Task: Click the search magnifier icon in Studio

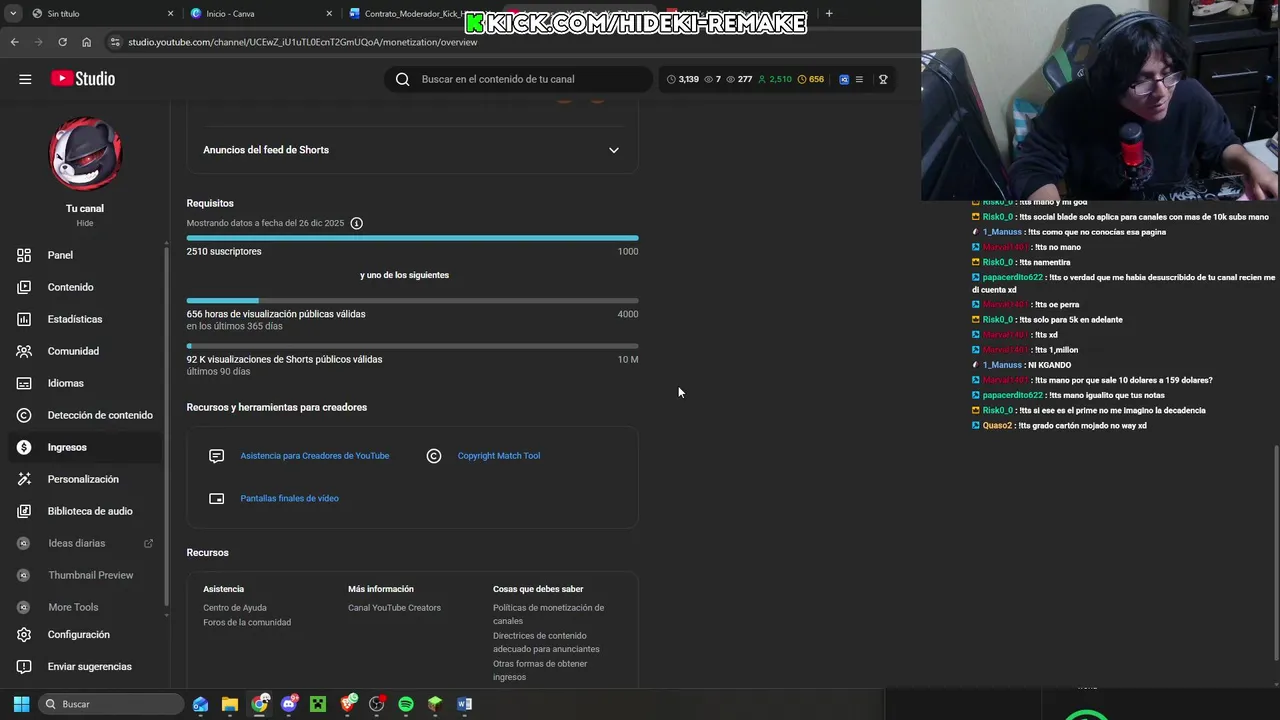Action: [403, 79]
